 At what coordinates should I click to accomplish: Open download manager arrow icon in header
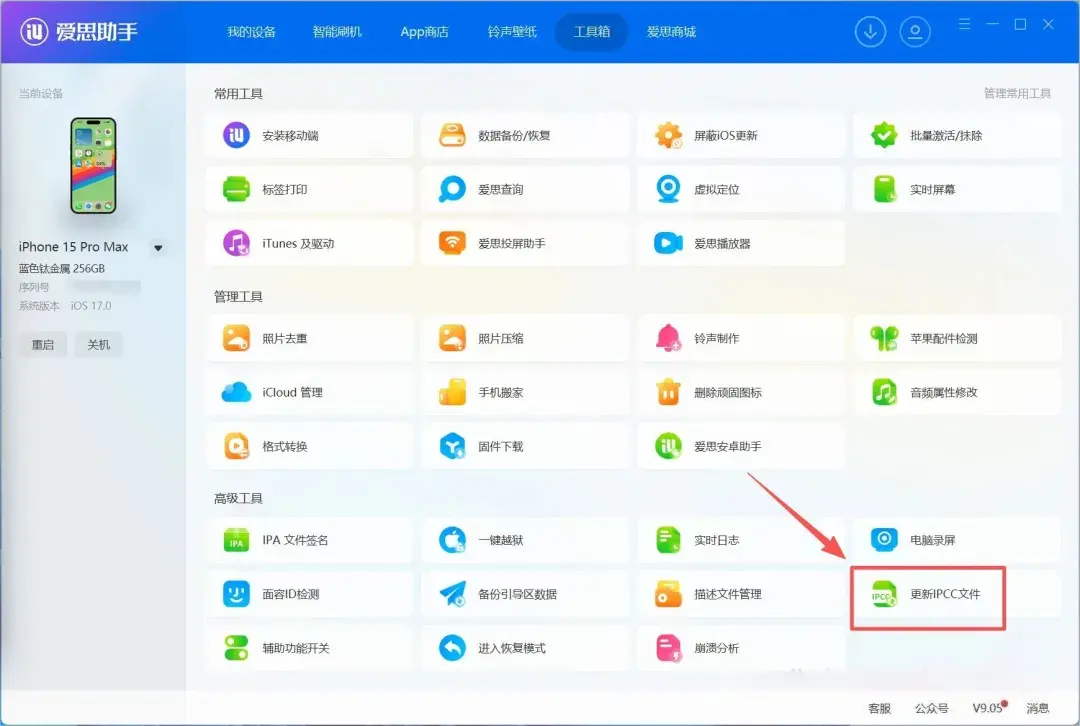(871, 32)
